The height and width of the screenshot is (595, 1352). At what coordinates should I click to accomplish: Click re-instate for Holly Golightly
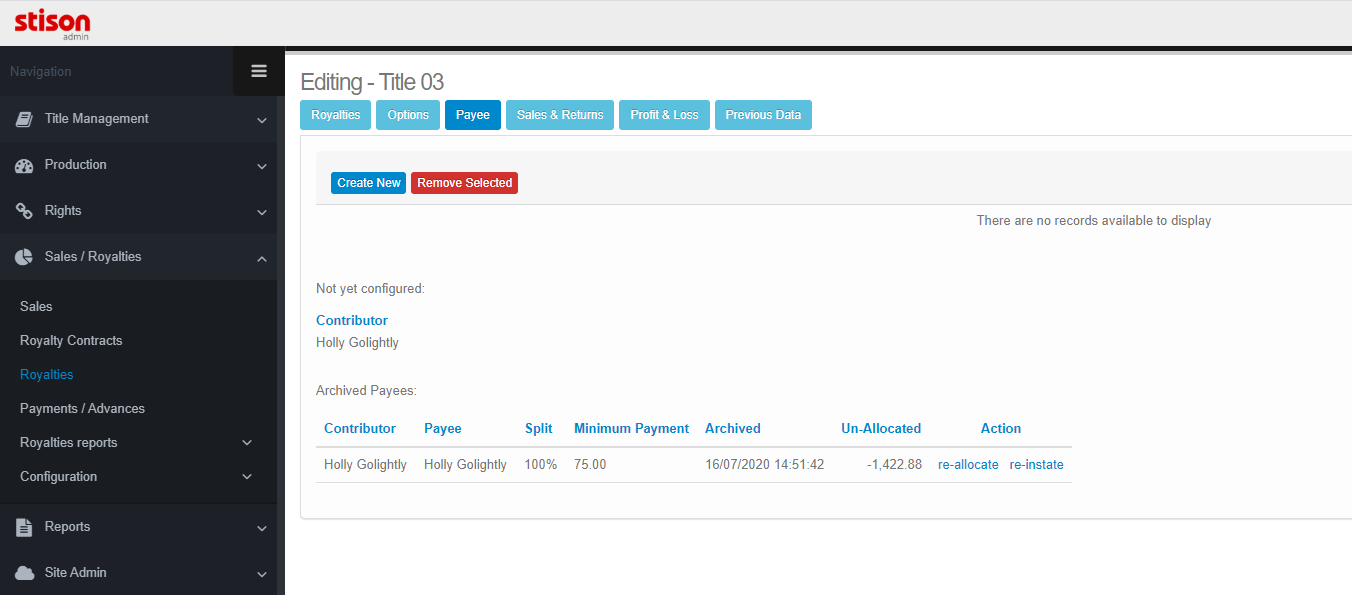click(x=1037, y=465)
